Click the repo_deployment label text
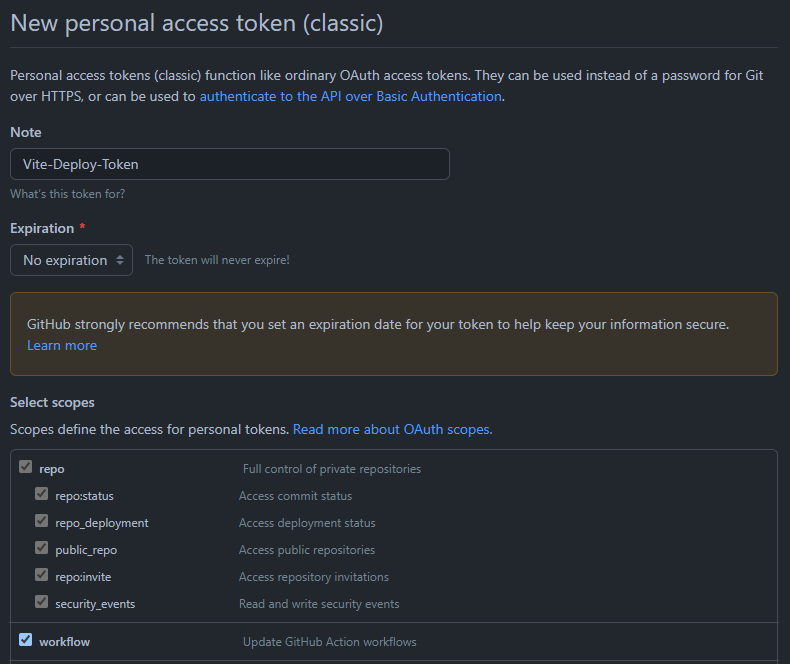The width and height of the screenshot is (790, 664). pyautogui.click(x=102, y=523)
